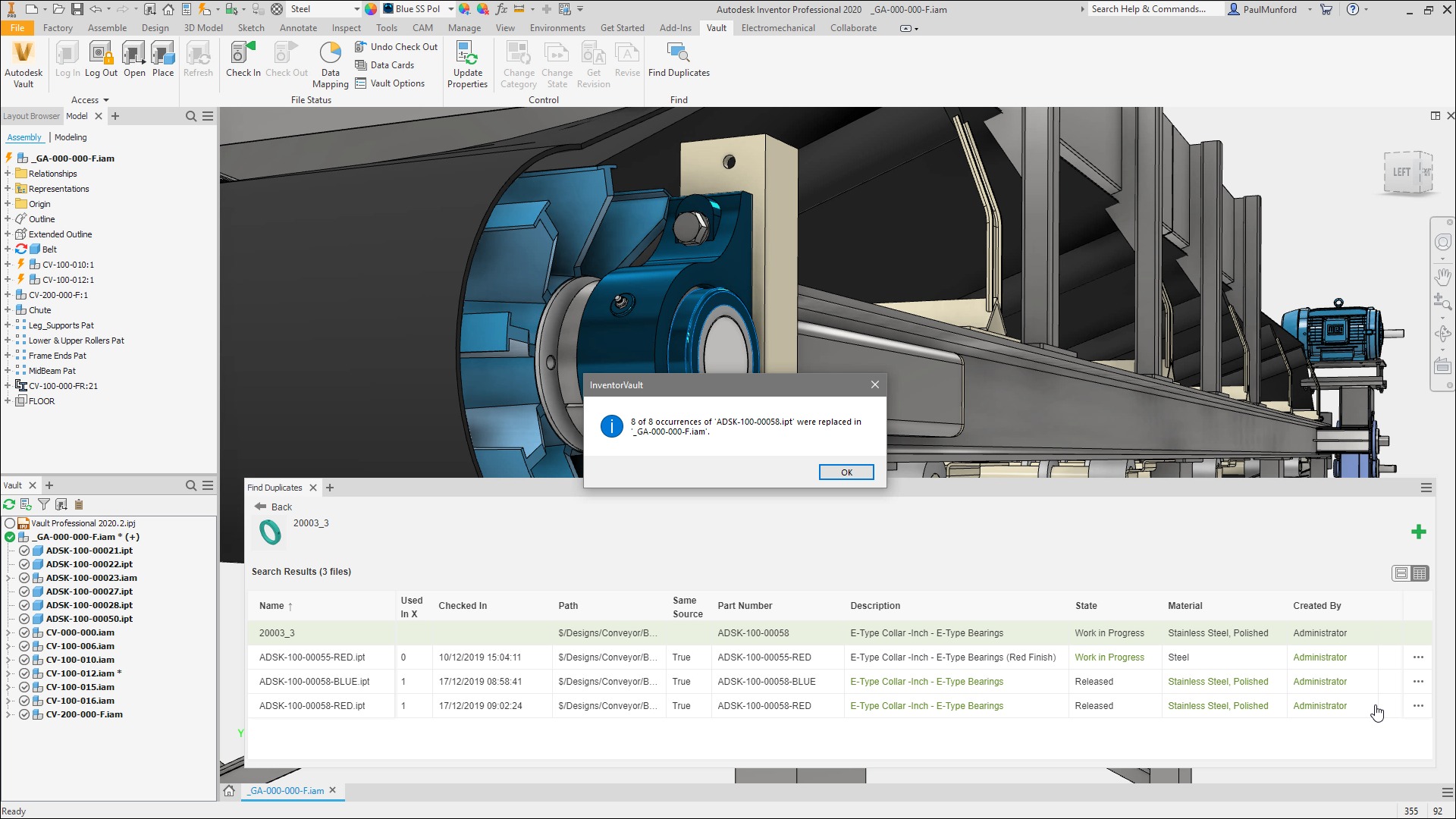Image resolution: width=1456 pixels, height=819 pixels.
Task: Select Vault Professional 2020.2.ipj radio circle
Action: point(10,523)
